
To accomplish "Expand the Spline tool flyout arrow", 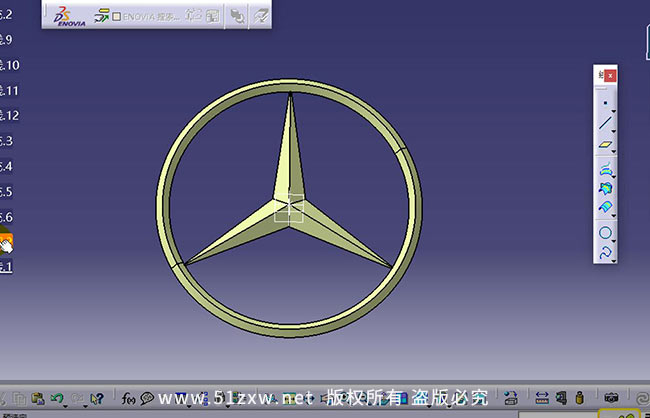I will tap(614, 260).
